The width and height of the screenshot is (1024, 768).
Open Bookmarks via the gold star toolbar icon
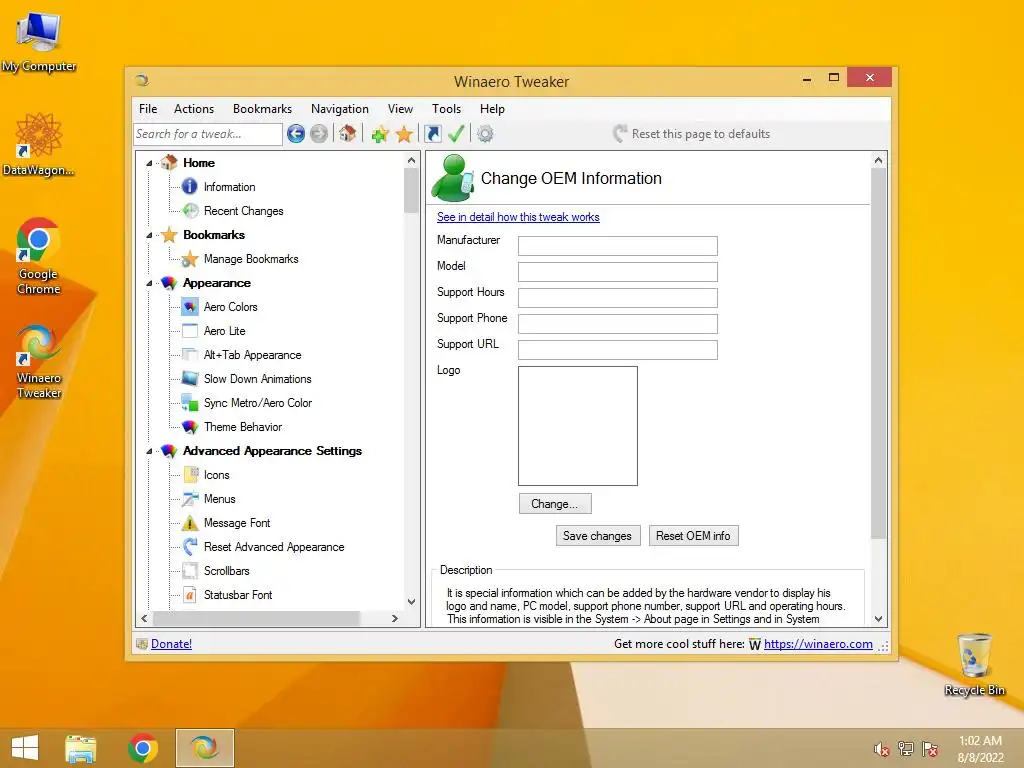tap(404, 134)
